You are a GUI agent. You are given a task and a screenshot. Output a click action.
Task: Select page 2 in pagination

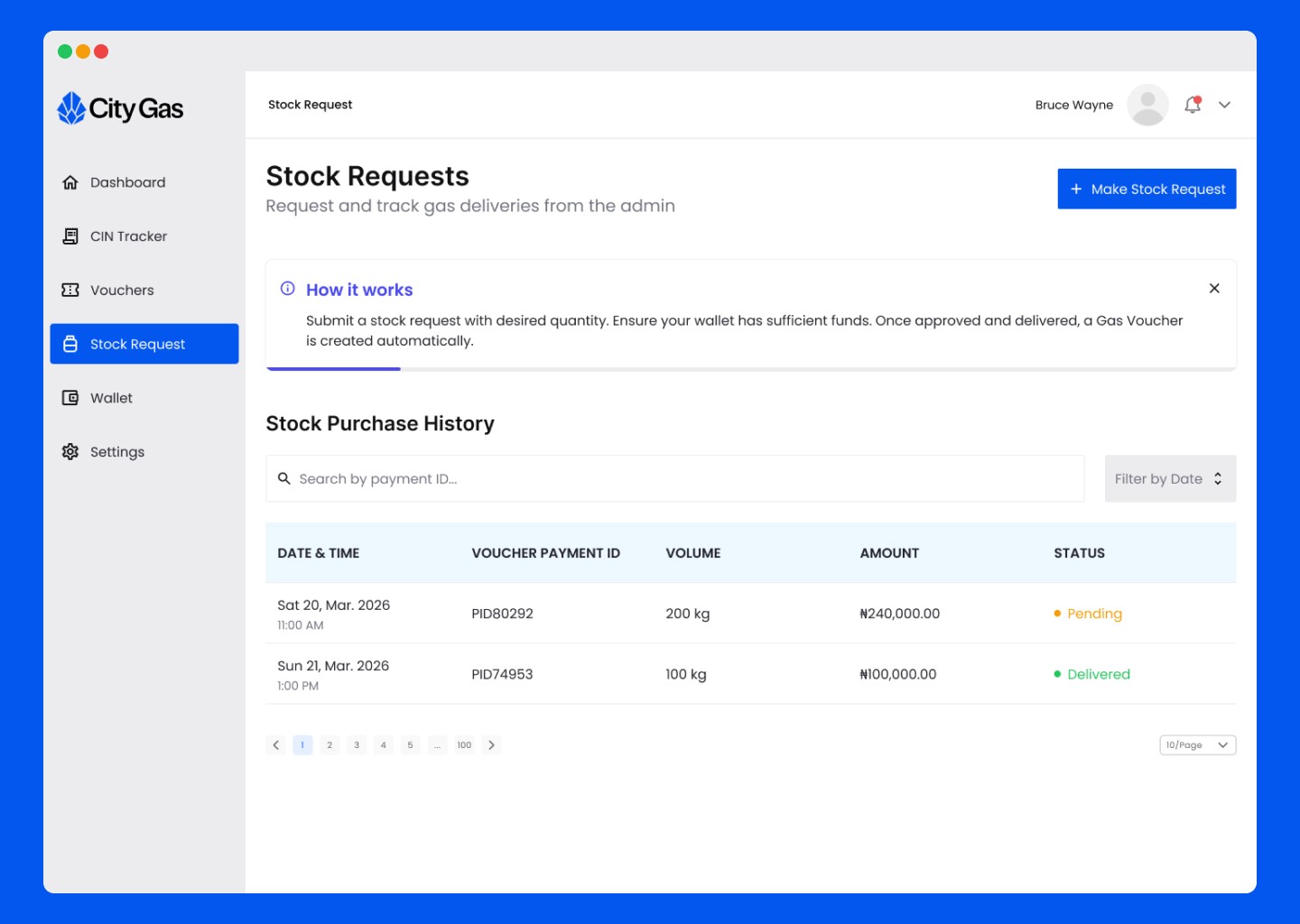[330, 745]
